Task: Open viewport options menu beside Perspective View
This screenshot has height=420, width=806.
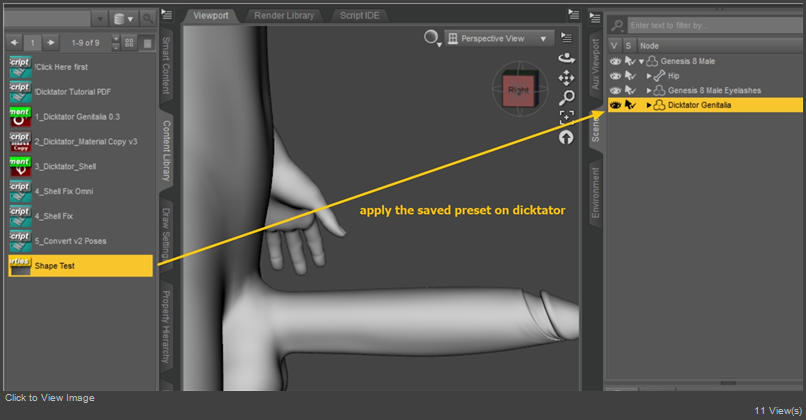Action: 566,38
